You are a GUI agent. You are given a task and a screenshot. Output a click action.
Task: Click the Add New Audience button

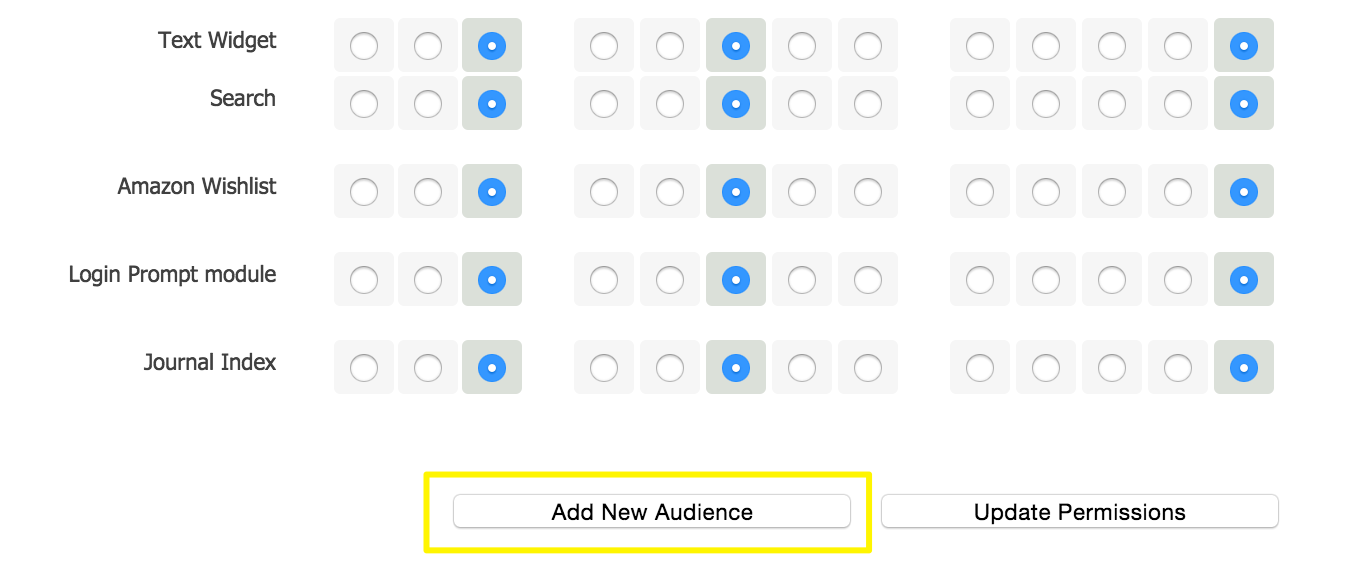(x=651, y=512)
